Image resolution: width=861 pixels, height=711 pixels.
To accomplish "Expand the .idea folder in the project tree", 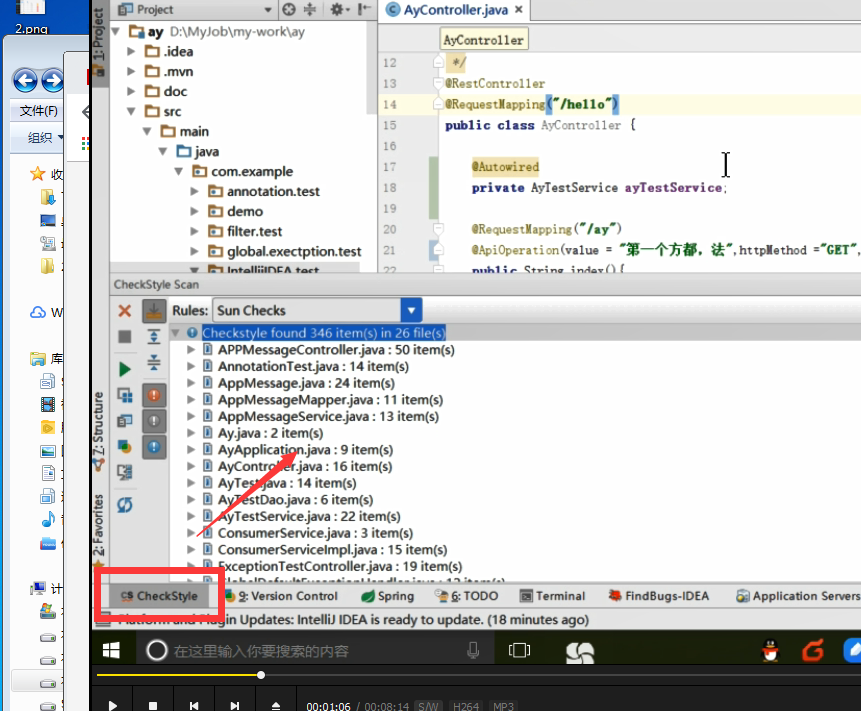I will tap(131, 52).
